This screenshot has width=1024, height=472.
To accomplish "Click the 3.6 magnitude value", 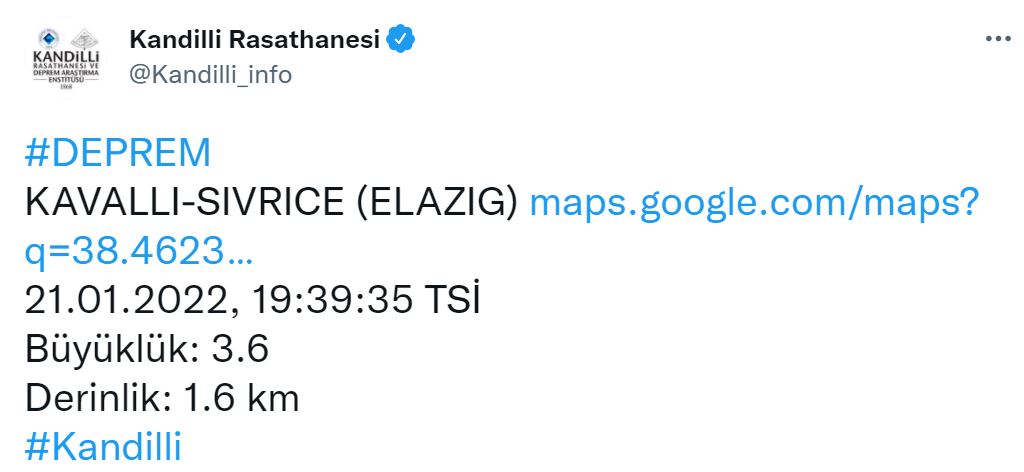I will (241, 350).
